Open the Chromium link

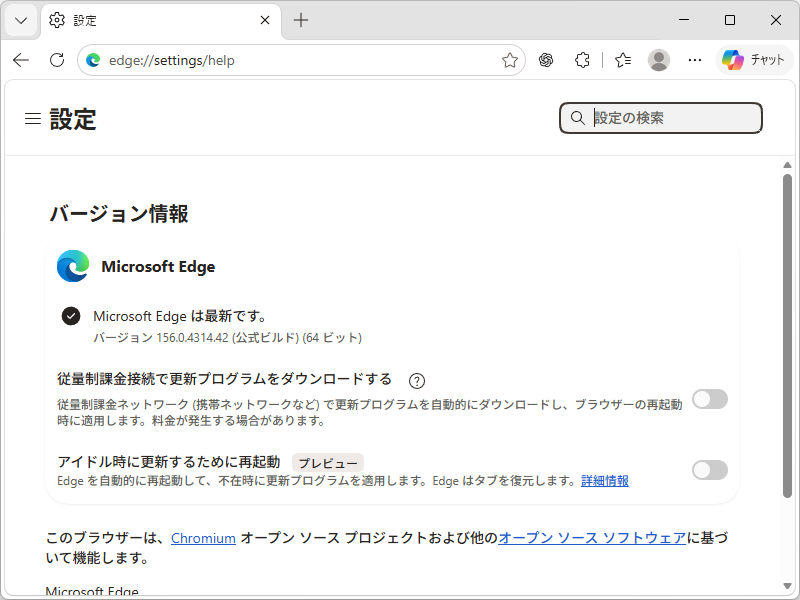click(203, 538)
